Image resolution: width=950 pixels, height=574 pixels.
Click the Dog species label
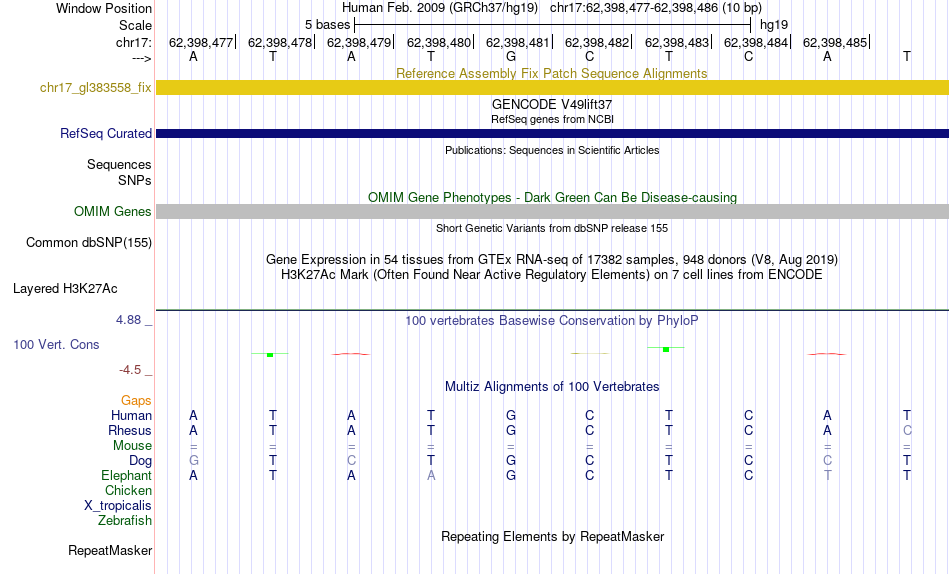[141, 461]
